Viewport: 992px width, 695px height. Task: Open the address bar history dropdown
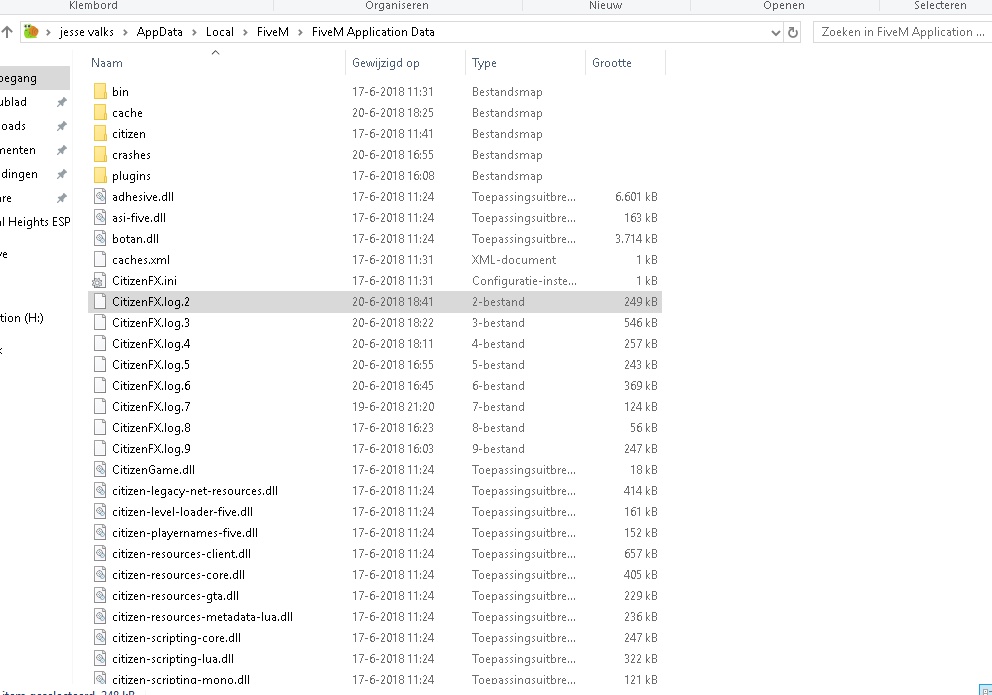coord(776,31)
